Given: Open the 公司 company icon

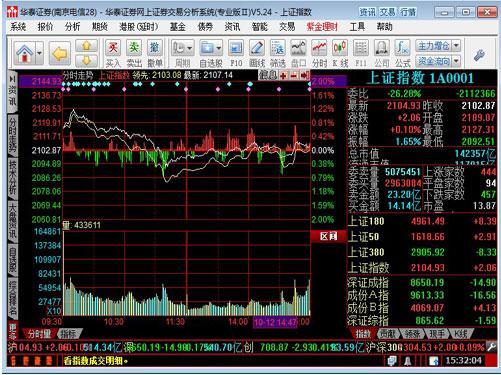Looking at the screenshot, I should point(382,53).
